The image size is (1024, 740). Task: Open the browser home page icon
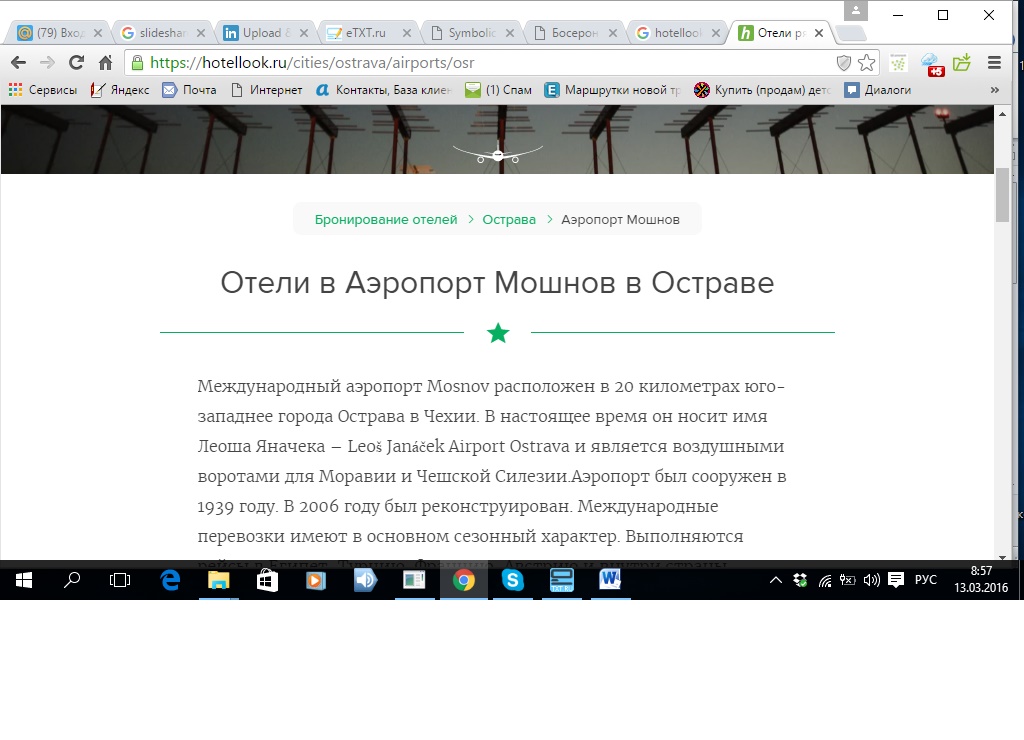[x=105, y=63]
